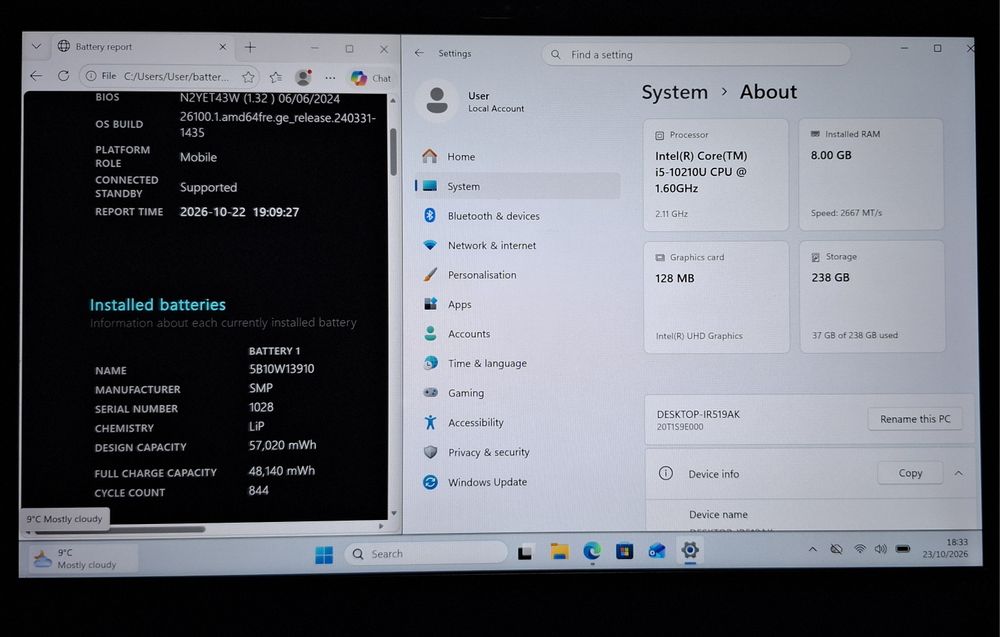
Task: Open the clock and date 18:33
Action: click(946, 548)
